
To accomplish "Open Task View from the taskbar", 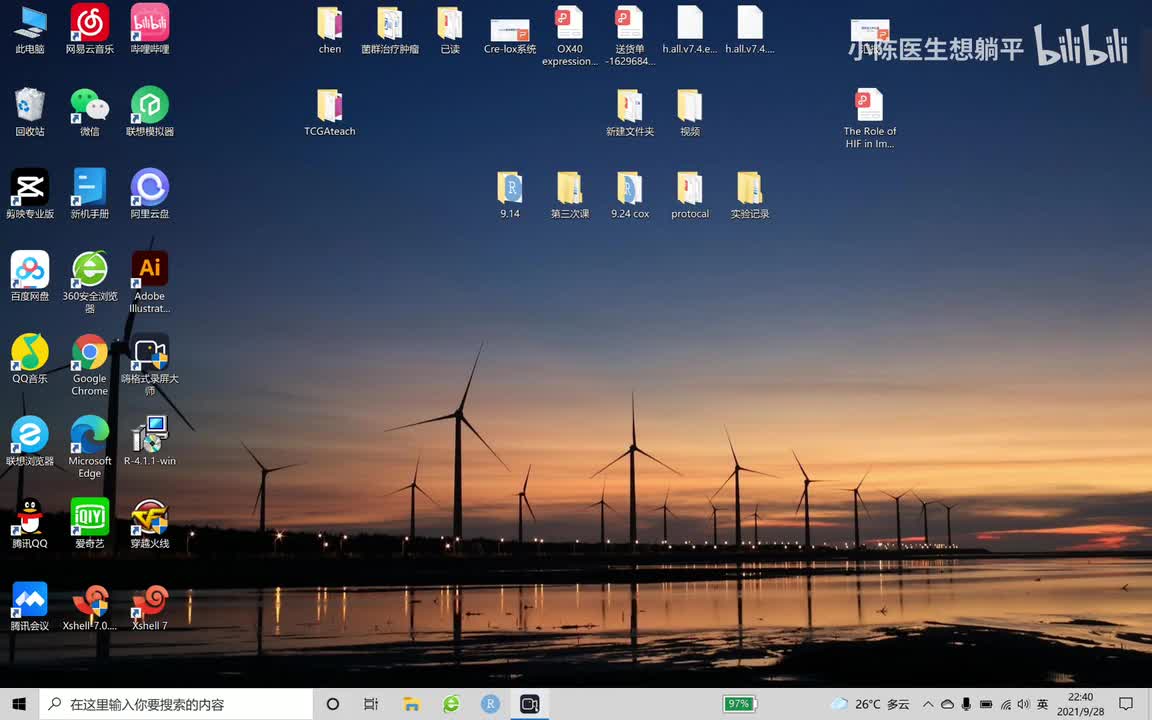I will pyautogui.click(x=371, y=704).
